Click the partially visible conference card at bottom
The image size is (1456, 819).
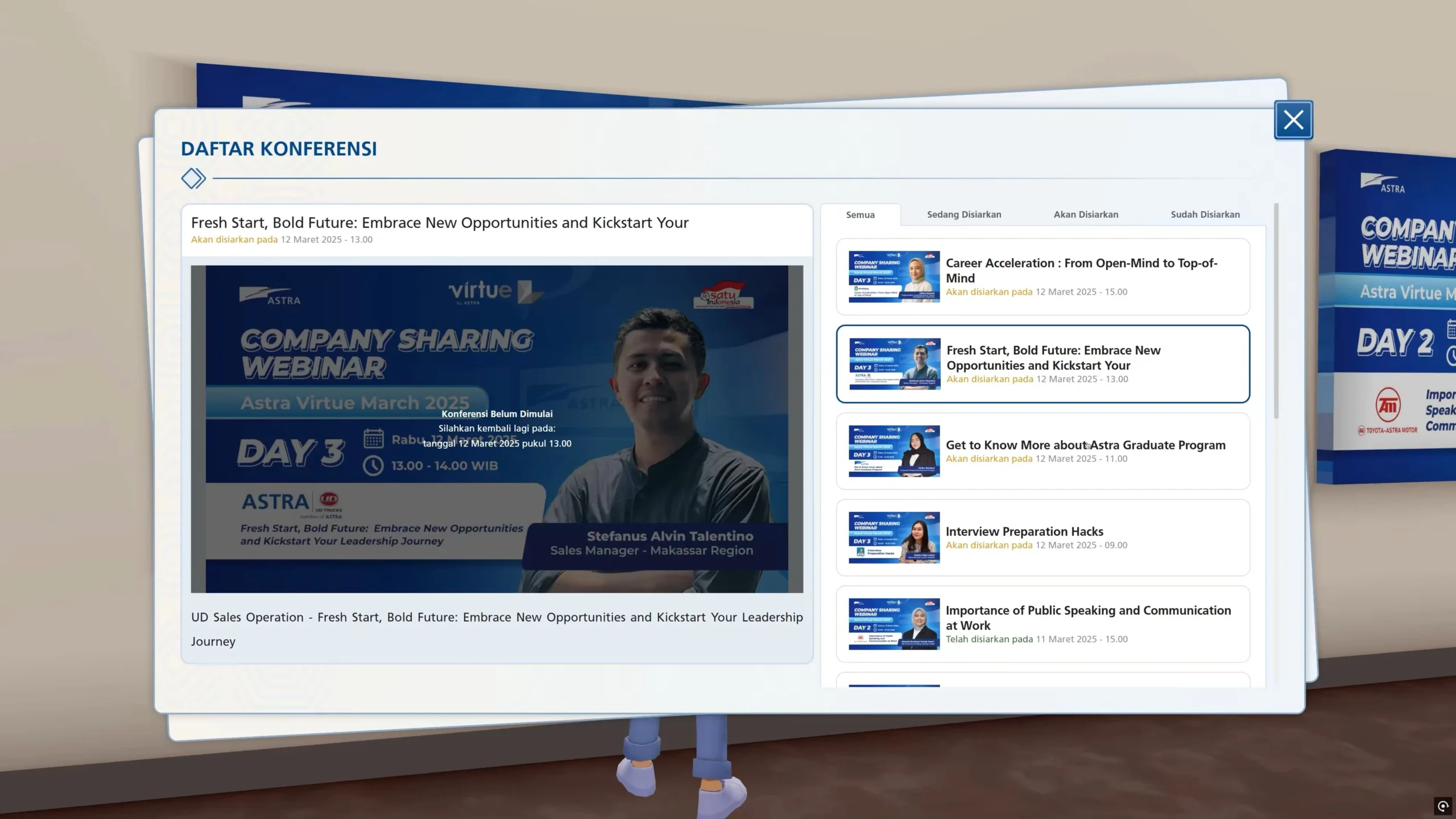[x=1043, y=681]
